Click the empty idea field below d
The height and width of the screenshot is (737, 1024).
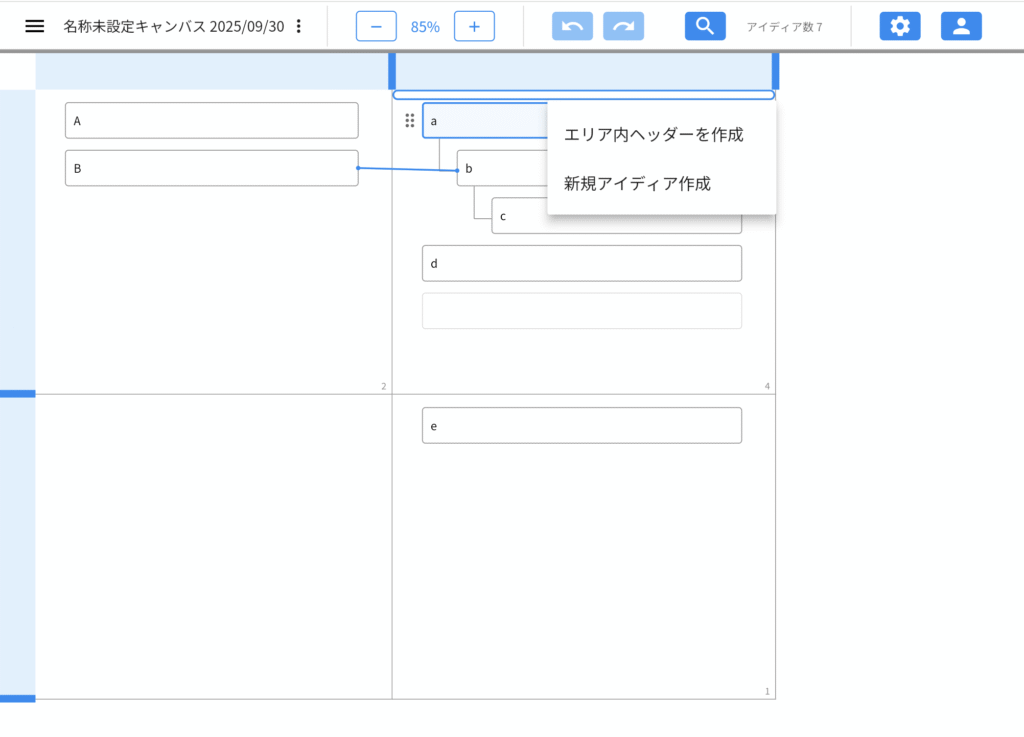[x=581, y=311]
